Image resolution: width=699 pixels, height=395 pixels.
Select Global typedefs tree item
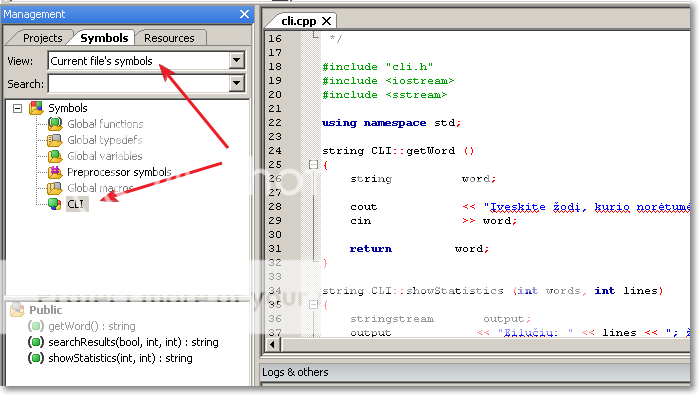pyautogui.click(x=104, y=140)
